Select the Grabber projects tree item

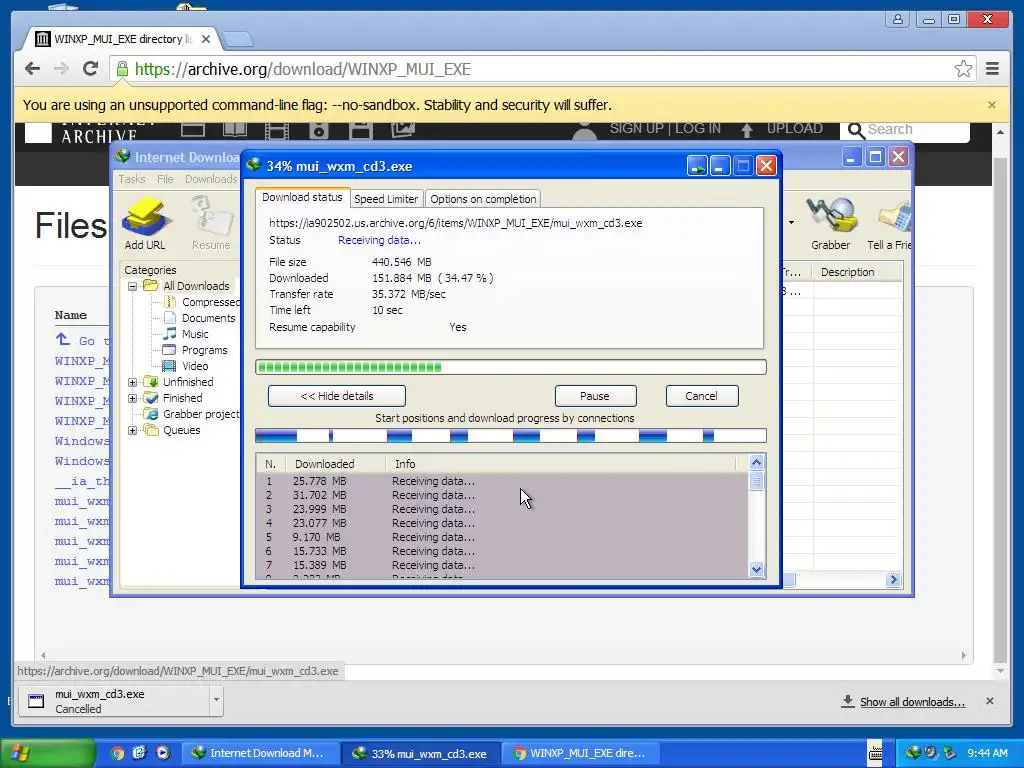[200, 414]
